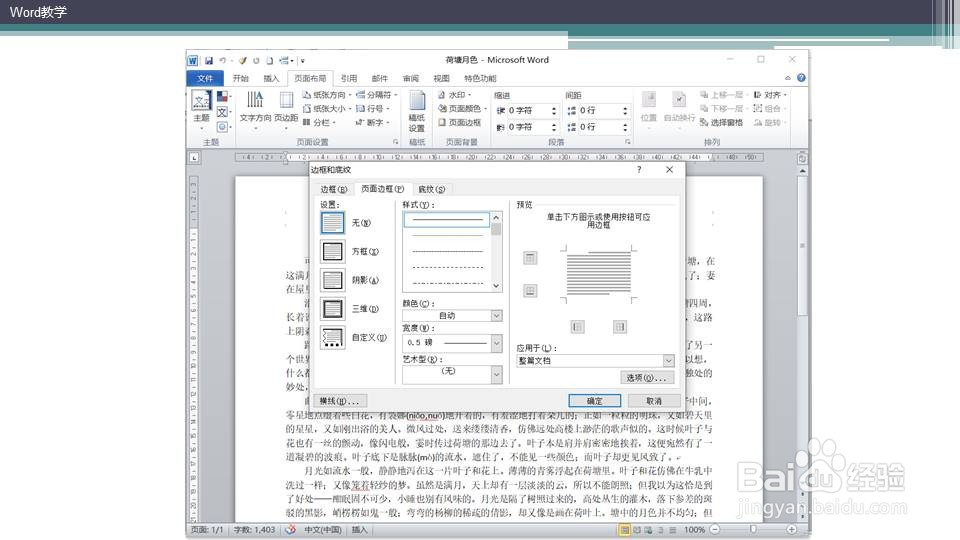Select the None (无) border setting
The height and width of the screenshot is (540, 960).
332,223
